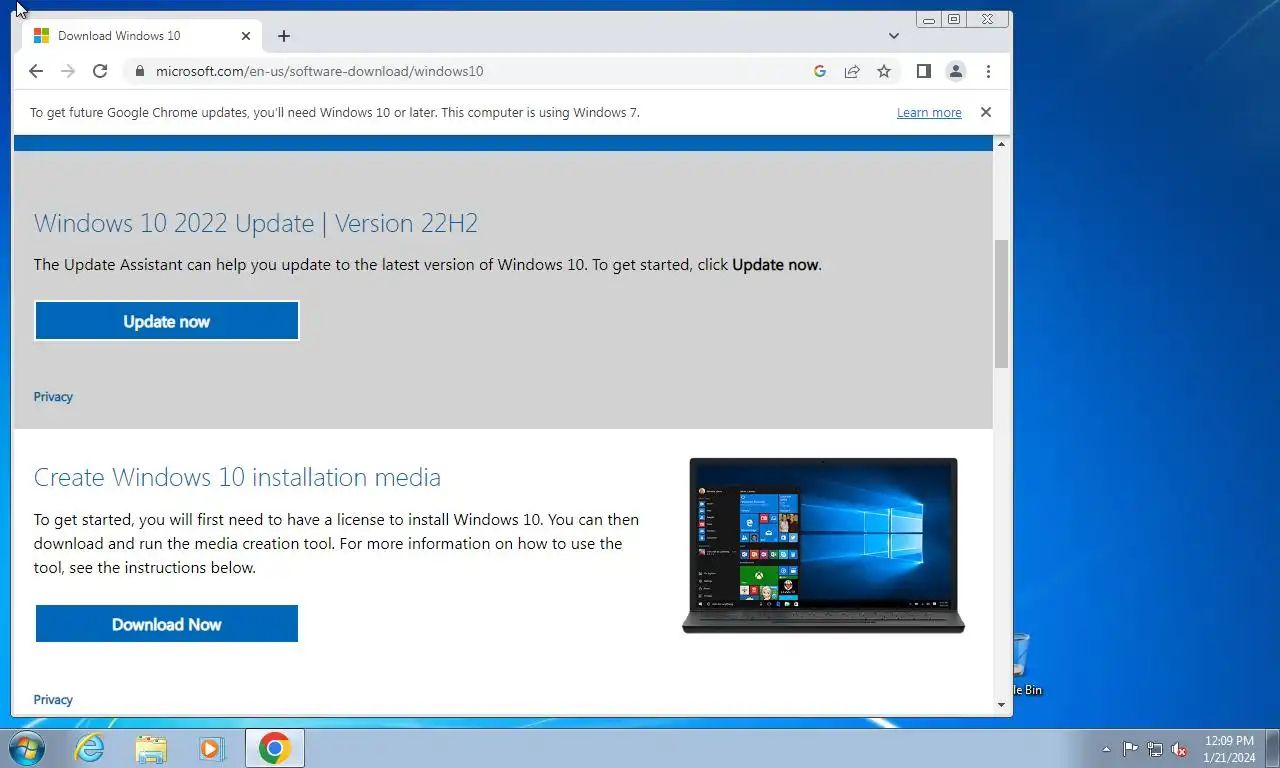Open a new tab with plus button
Viewport: 1280px width, 768px height.
[x=284, y=36]
